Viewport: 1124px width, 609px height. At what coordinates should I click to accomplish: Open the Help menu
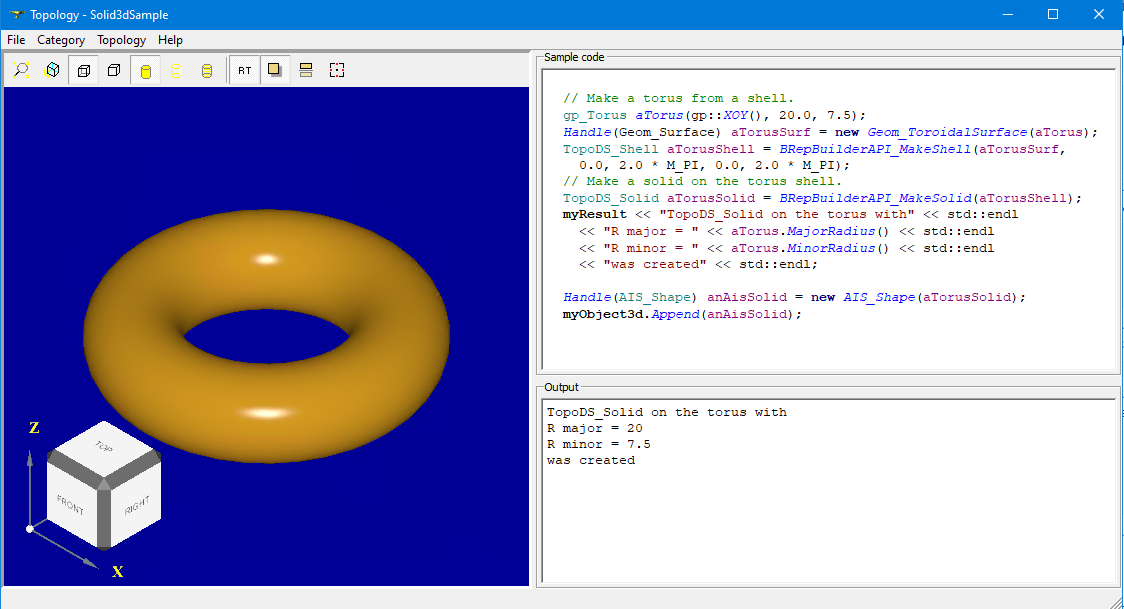[x=170, y=40]
